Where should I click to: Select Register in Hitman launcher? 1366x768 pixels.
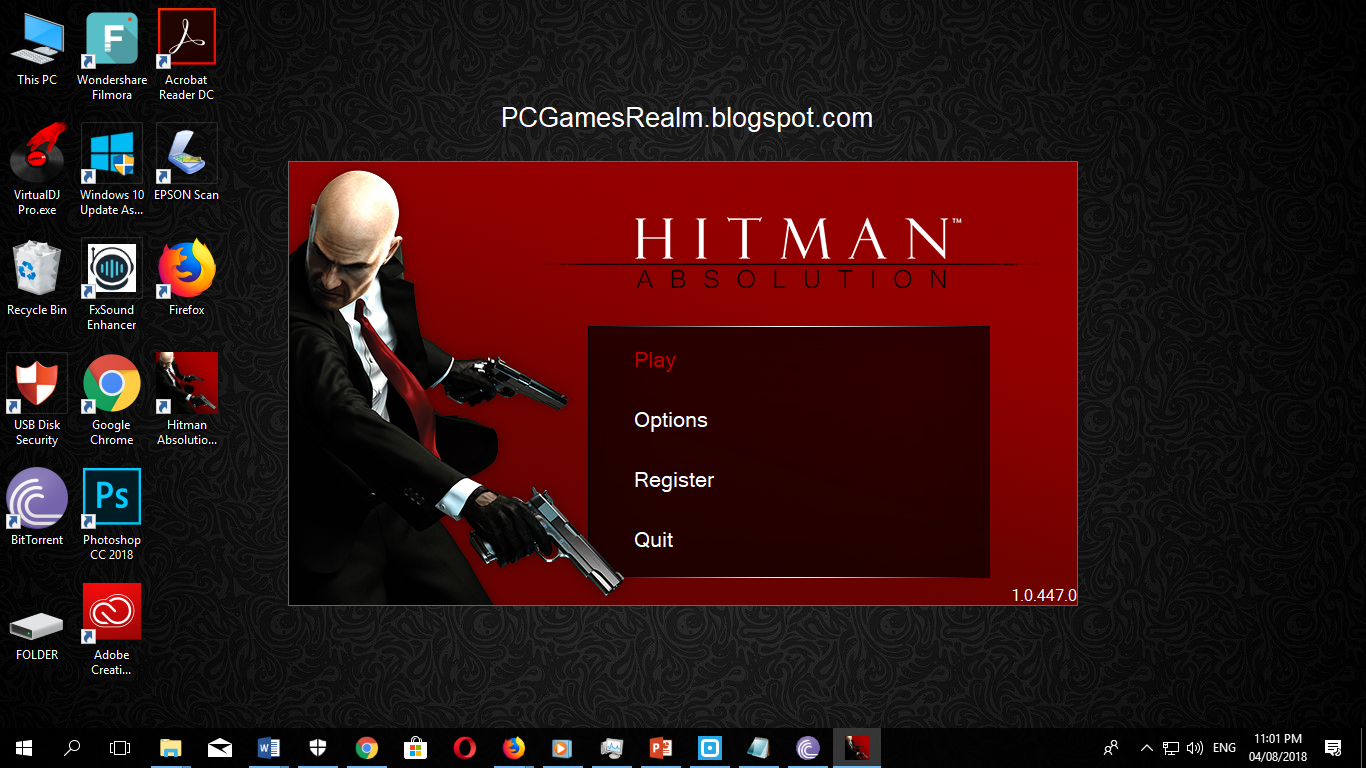click(674, 480)
